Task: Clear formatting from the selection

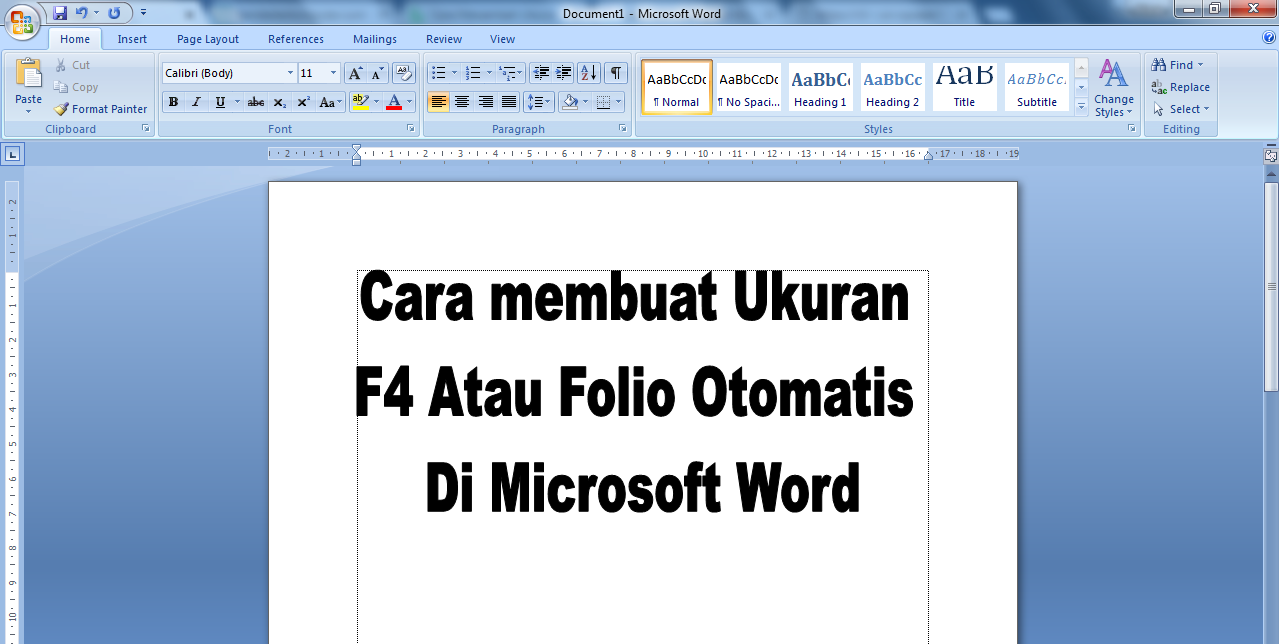Action: (x=404, y=73)
